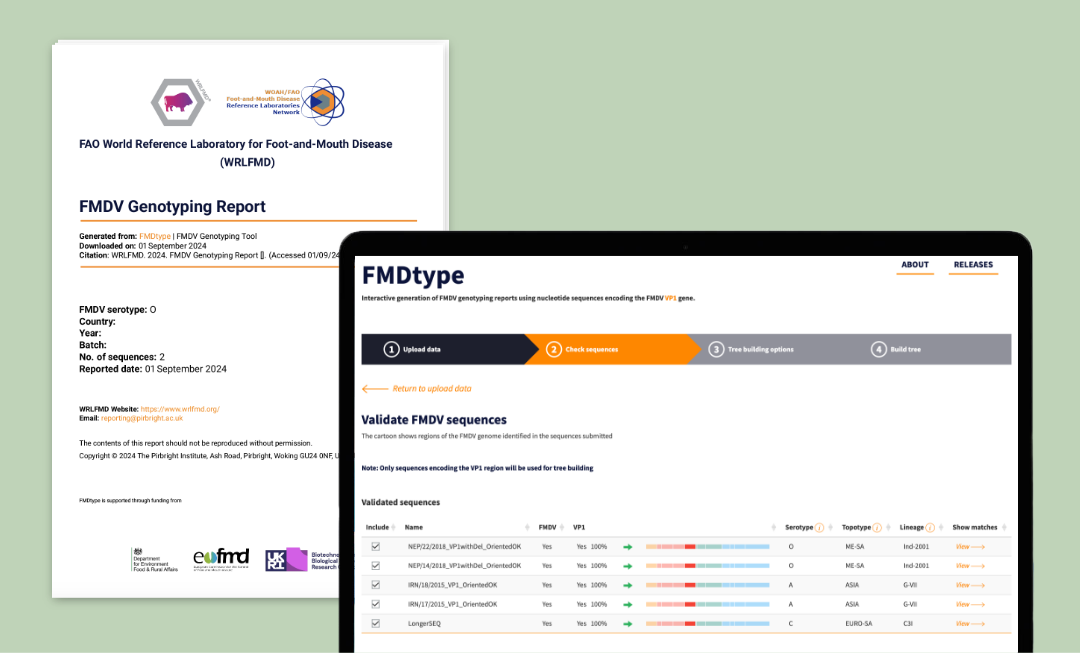View matches for IRN/17/2015_VP1_OrientedOK
1080x653 pixels.
[x=970, y=605]
